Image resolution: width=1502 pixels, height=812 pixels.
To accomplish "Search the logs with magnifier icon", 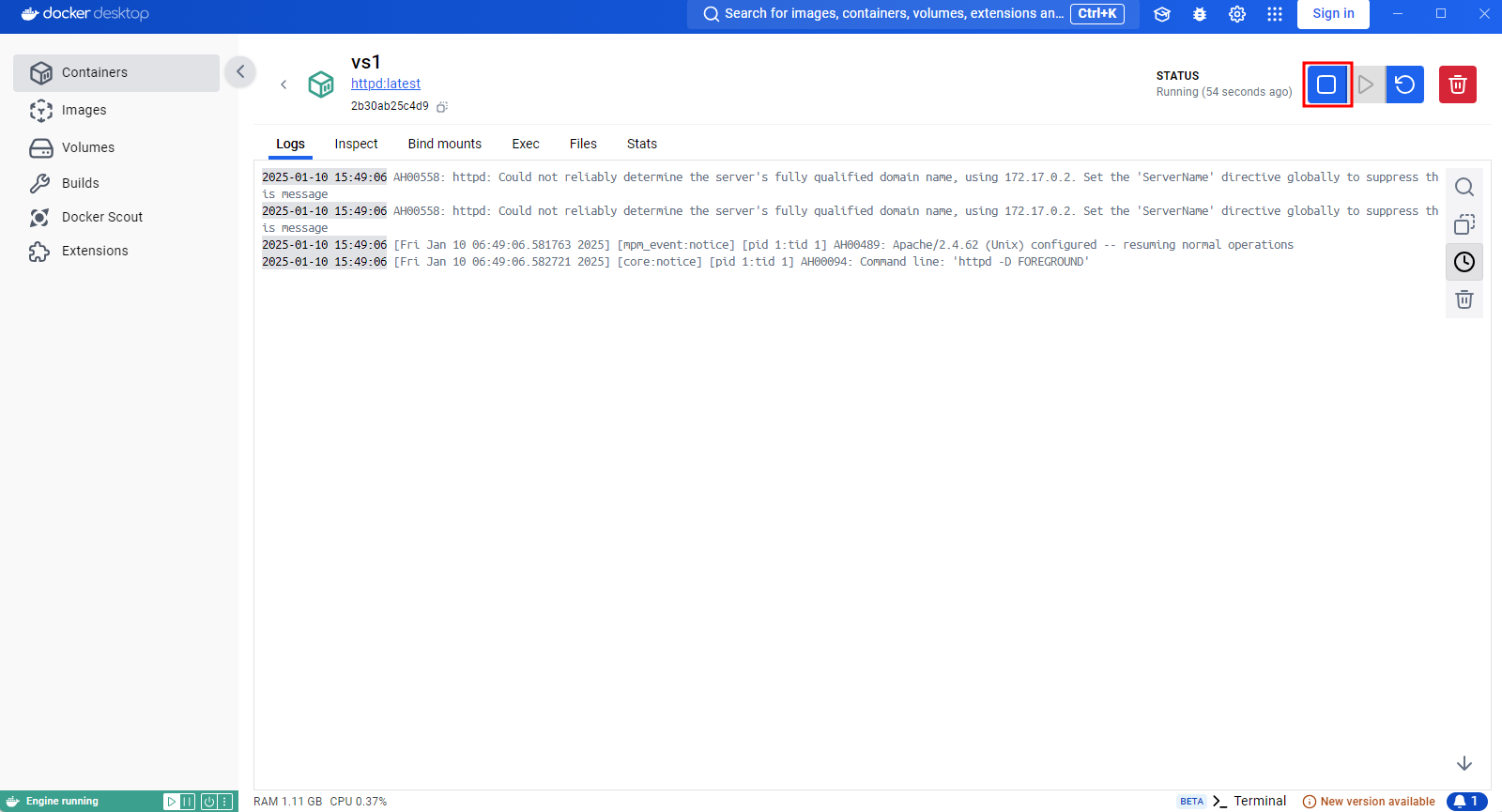I will point(1464,187).
